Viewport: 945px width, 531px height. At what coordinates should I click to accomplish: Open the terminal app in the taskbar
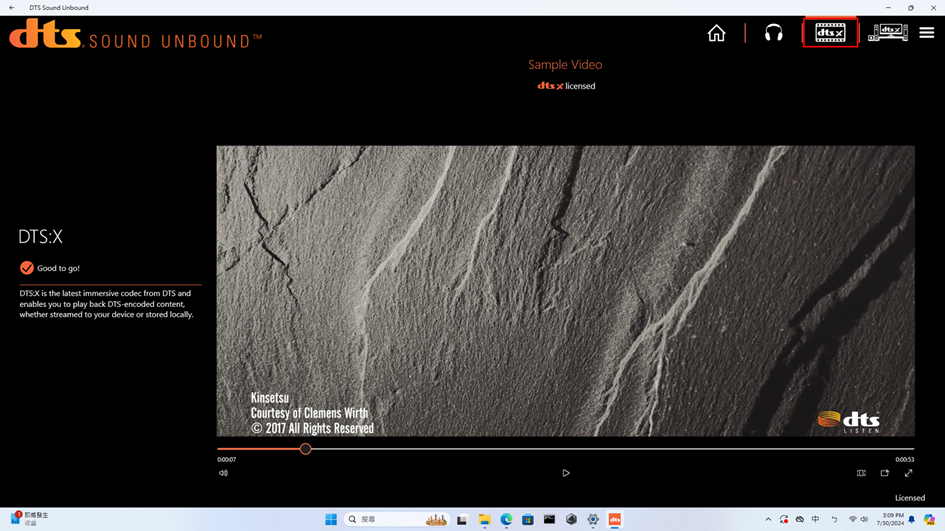pos(550,520)
